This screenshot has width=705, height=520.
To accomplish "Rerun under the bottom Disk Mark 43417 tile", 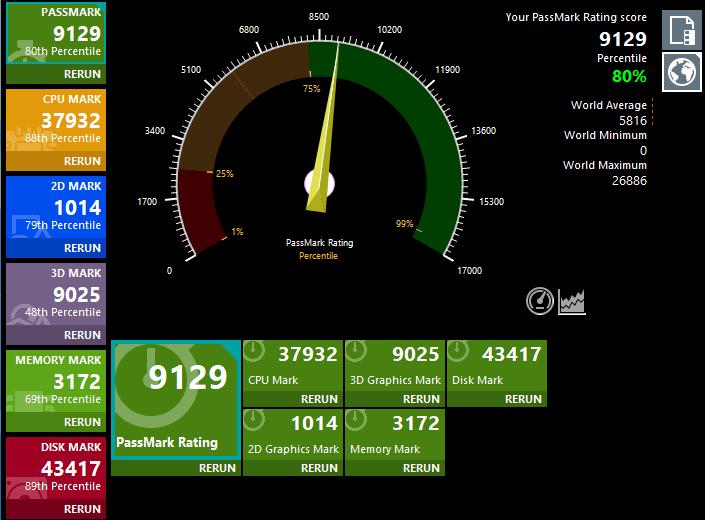I will click(523, 399).
